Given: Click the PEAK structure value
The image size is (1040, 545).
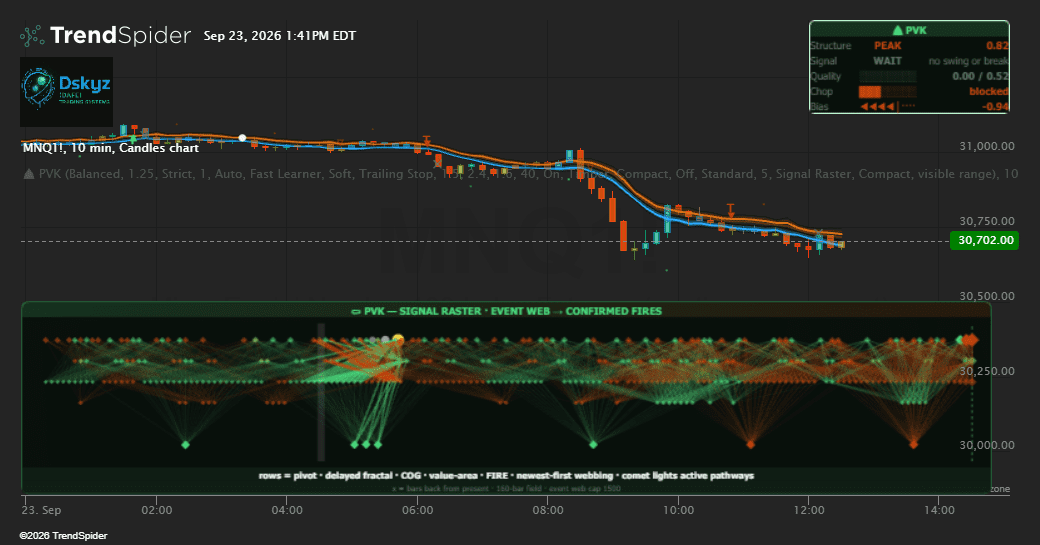Looking at the screenshot, I should tap(887, 46).
